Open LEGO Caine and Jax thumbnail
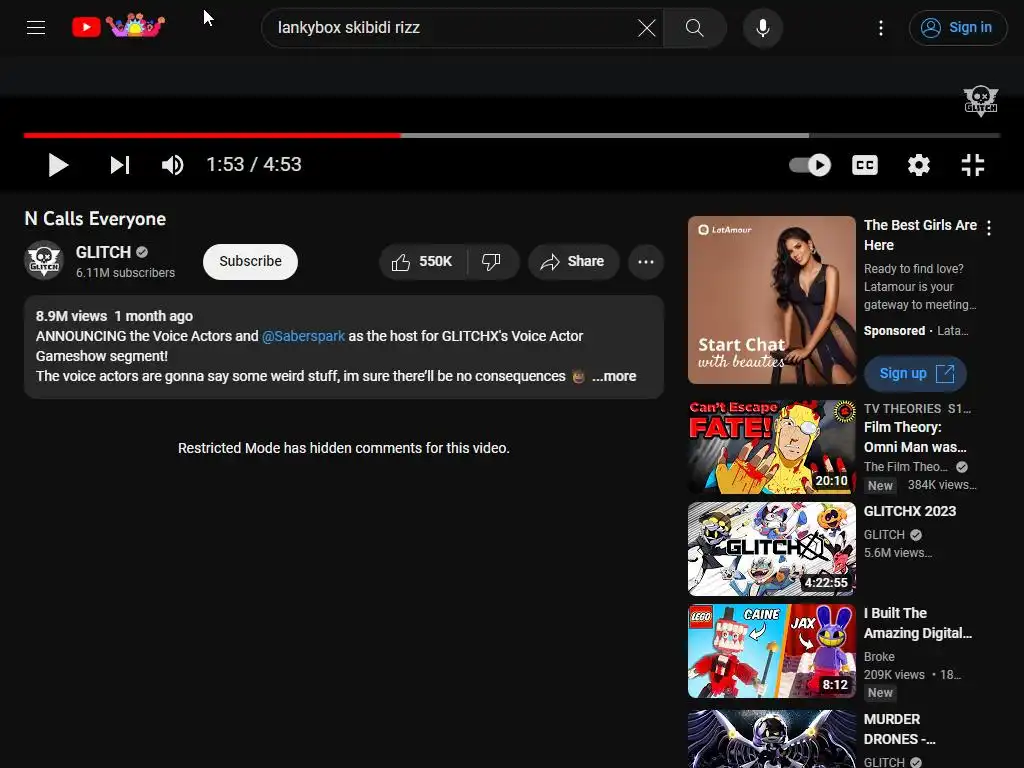The width and height of the screenshot is (1024, 768). coord(771,651)
